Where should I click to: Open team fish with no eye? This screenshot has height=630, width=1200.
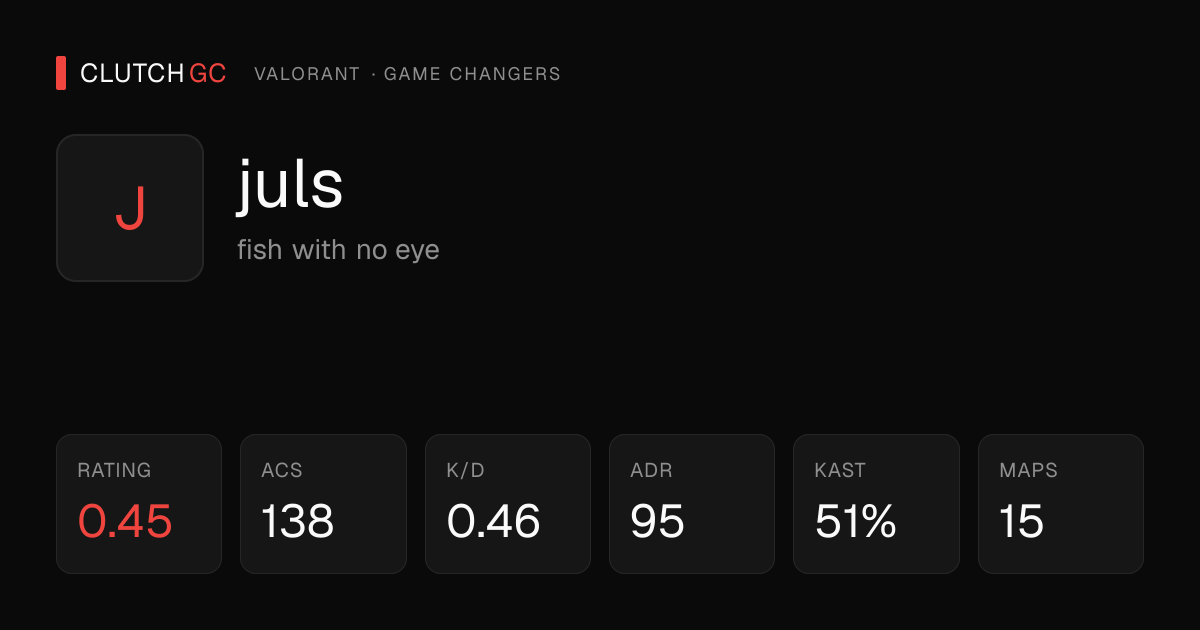[338, 249]
